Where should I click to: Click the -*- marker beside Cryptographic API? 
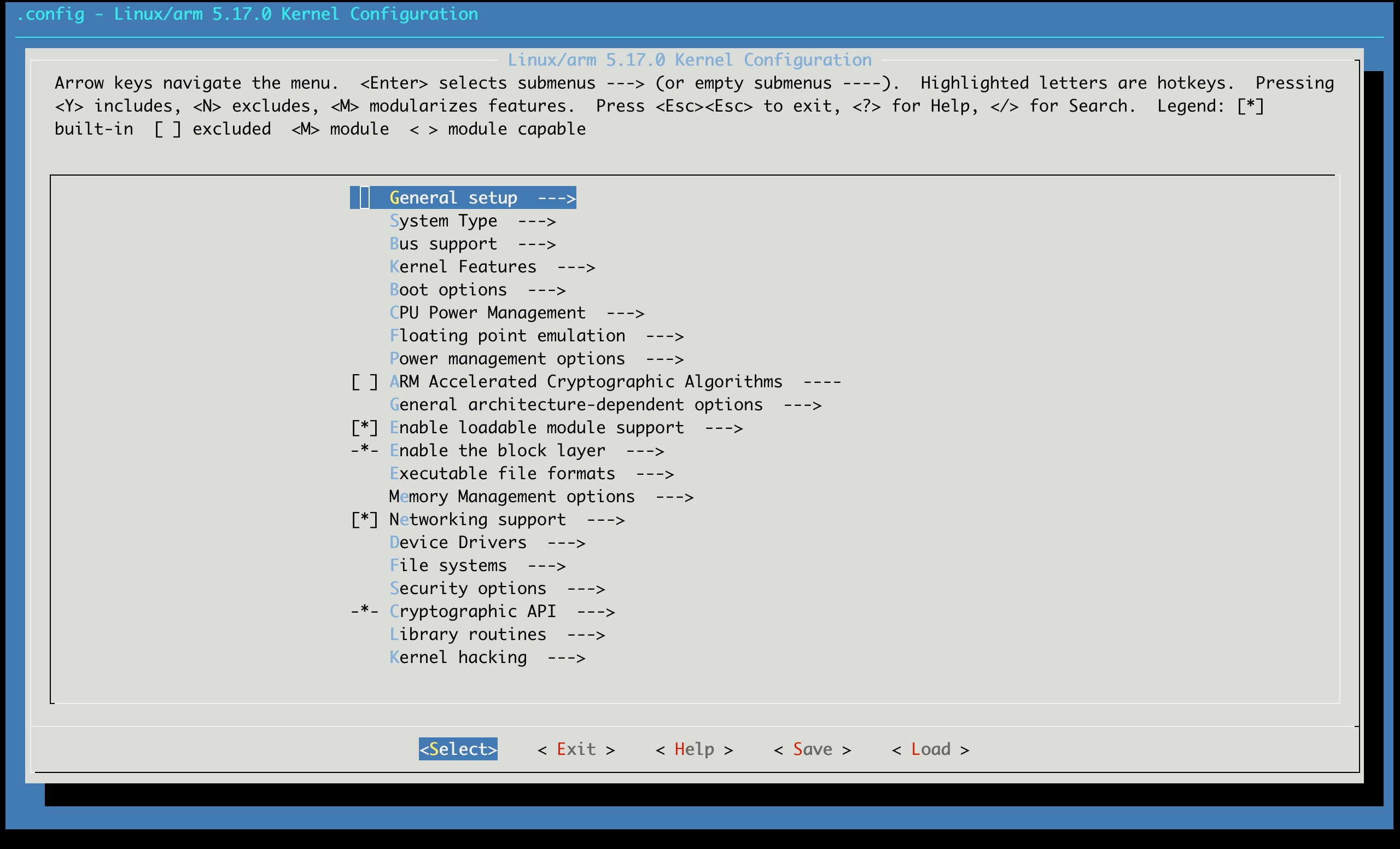coord(364,612)
